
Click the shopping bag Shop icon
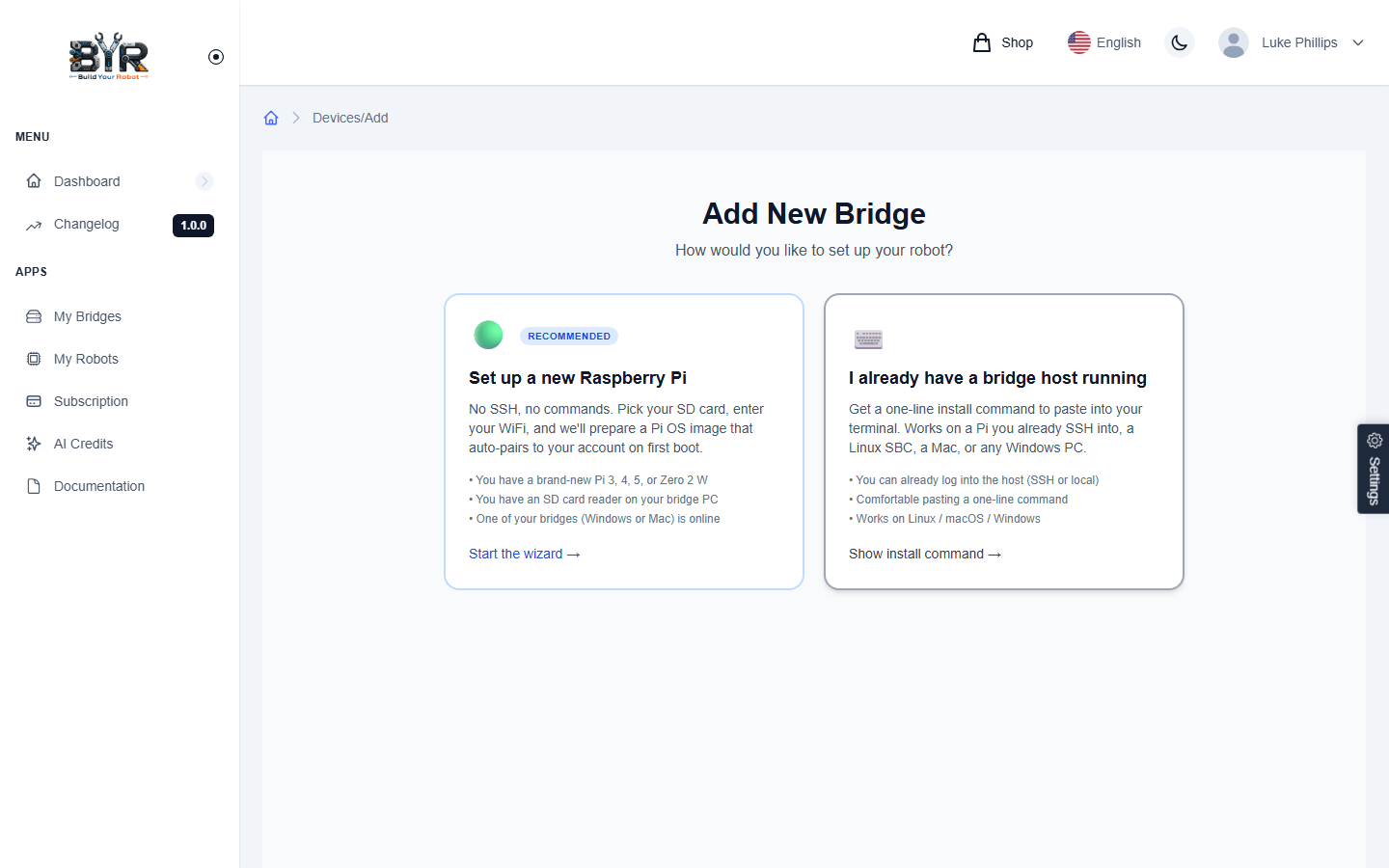click(982, 42)
